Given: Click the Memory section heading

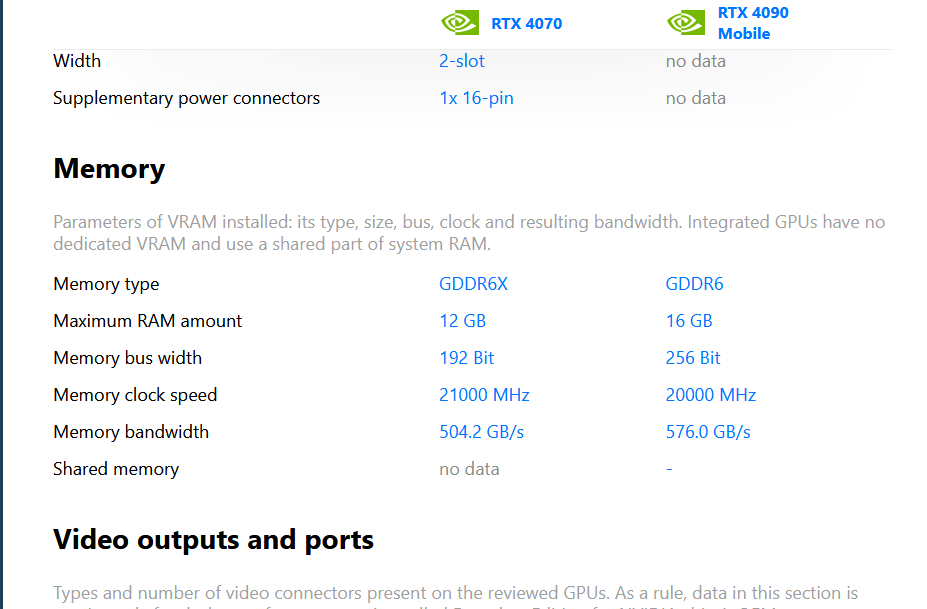Looking at the screenshot, I should pos(109,169).
